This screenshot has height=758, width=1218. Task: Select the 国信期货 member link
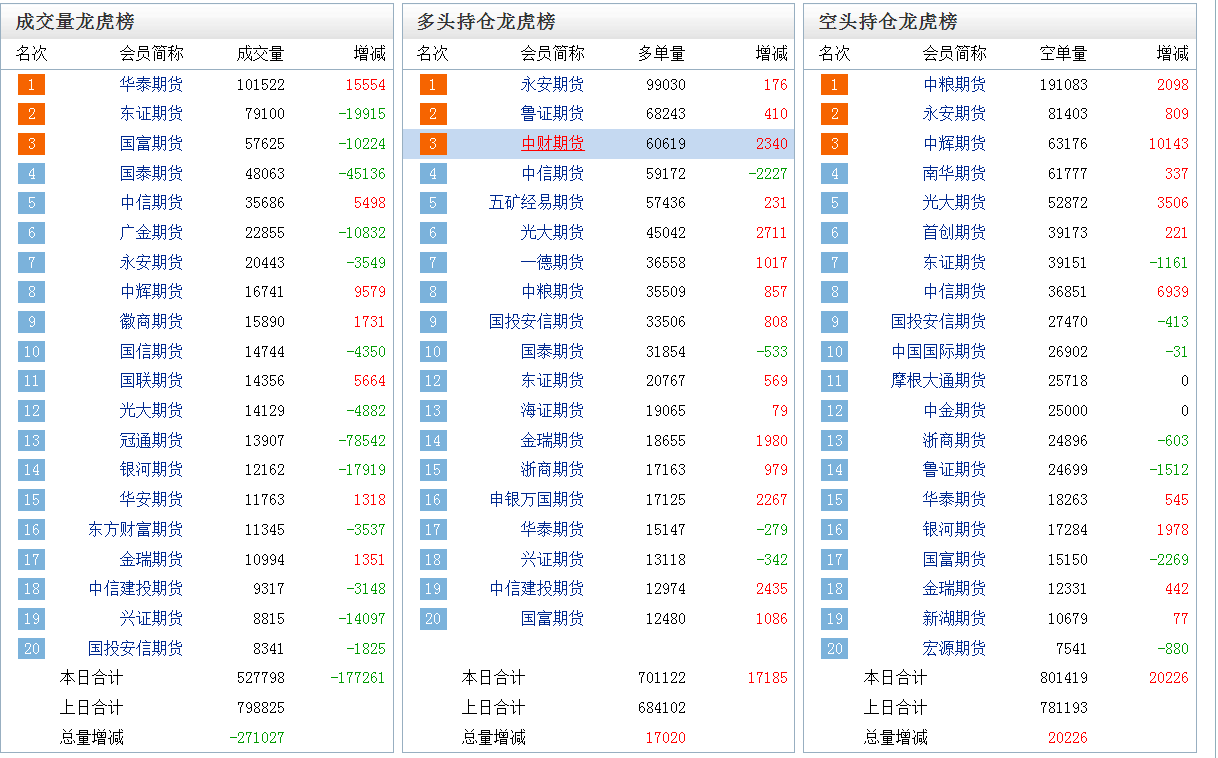(x=151, y=352)
